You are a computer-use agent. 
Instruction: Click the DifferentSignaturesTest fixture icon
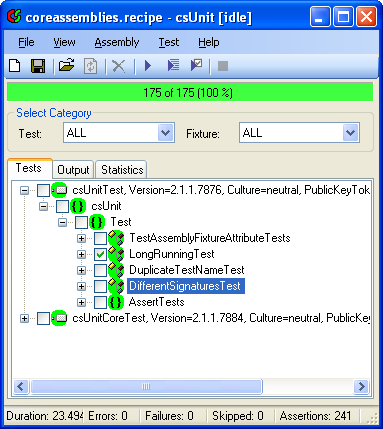(116, 286)
